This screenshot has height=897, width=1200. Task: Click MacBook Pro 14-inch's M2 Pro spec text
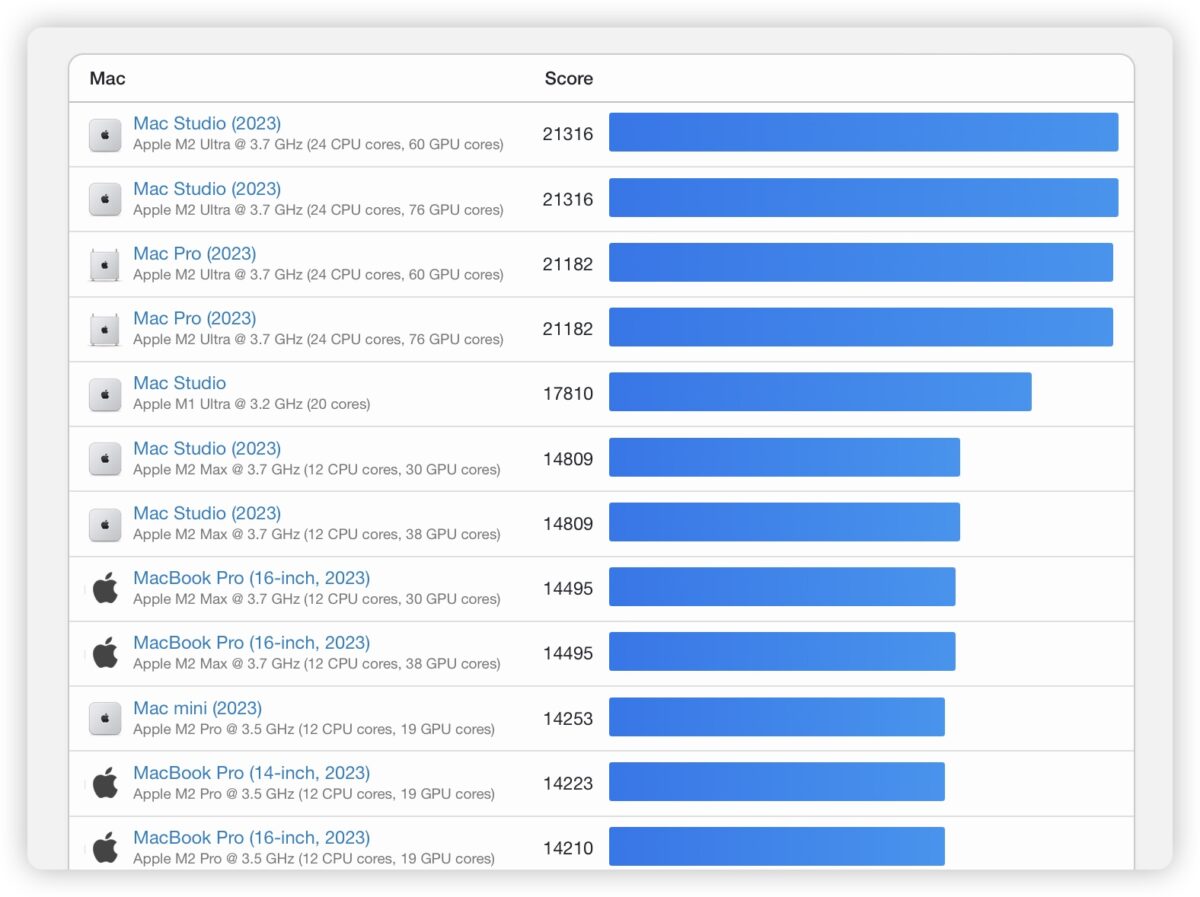click(314, 794)
